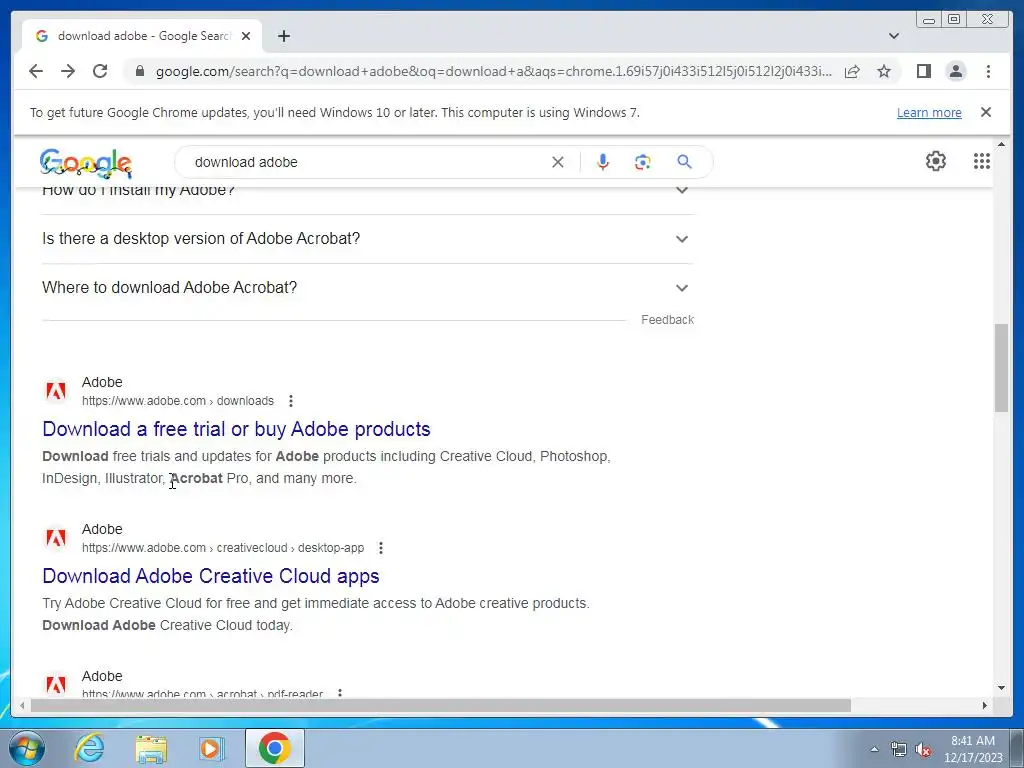Click the Chrome taskbar button
The width and height of the screenshot is (1024, 768).
point(275,748)
